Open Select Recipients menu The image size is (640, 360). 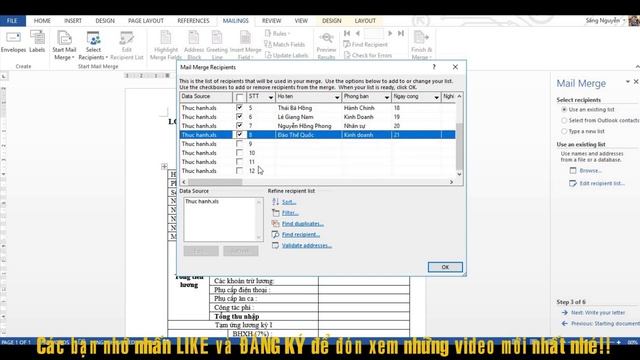tap(93, 45)
